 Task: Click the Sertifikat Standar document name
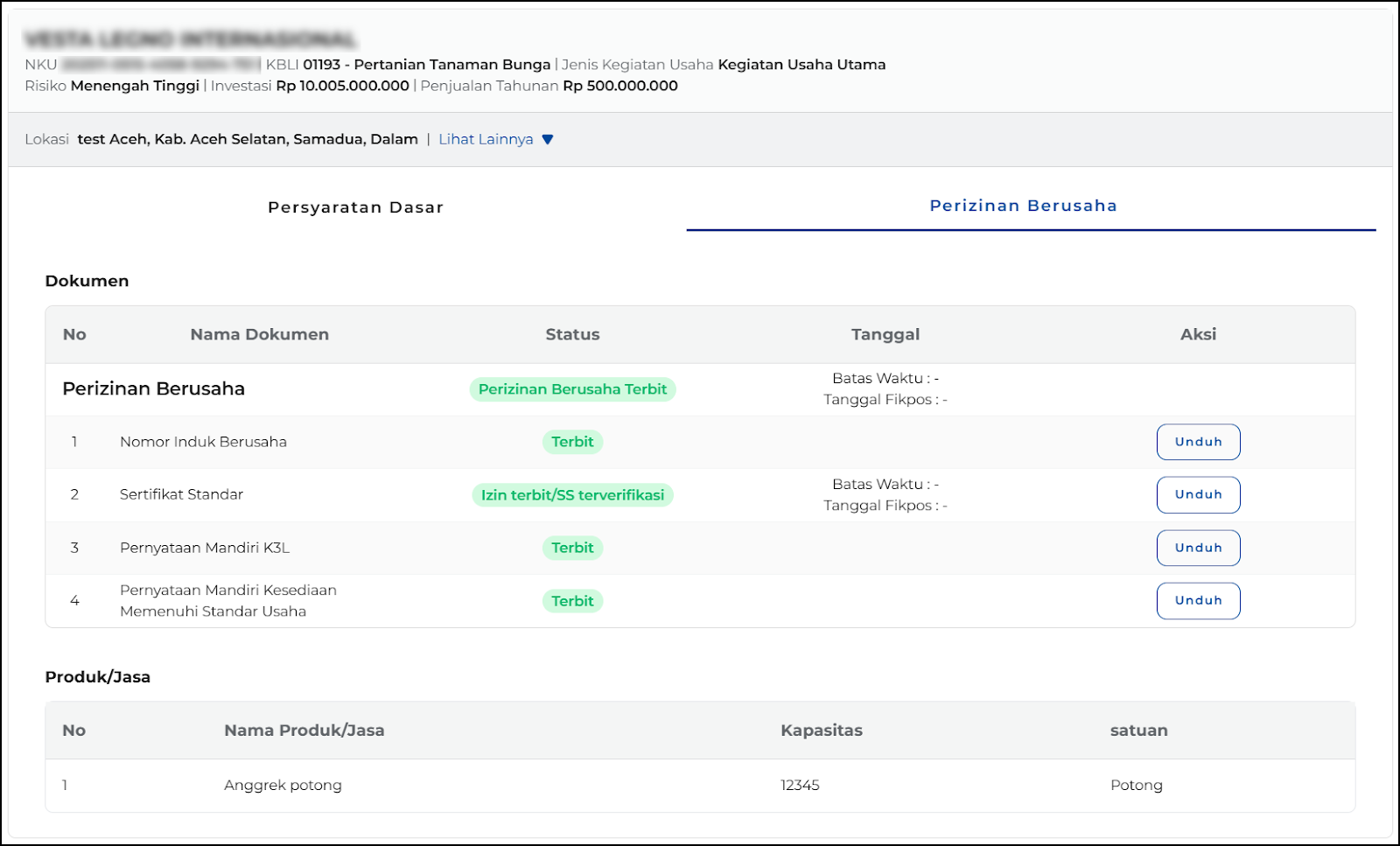(181, 494)
